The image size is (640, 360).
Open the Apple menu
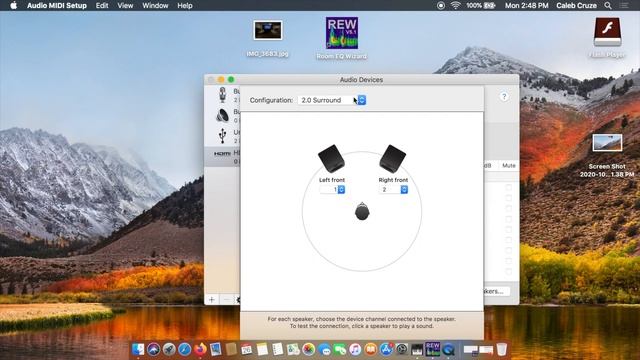(13, 6)
